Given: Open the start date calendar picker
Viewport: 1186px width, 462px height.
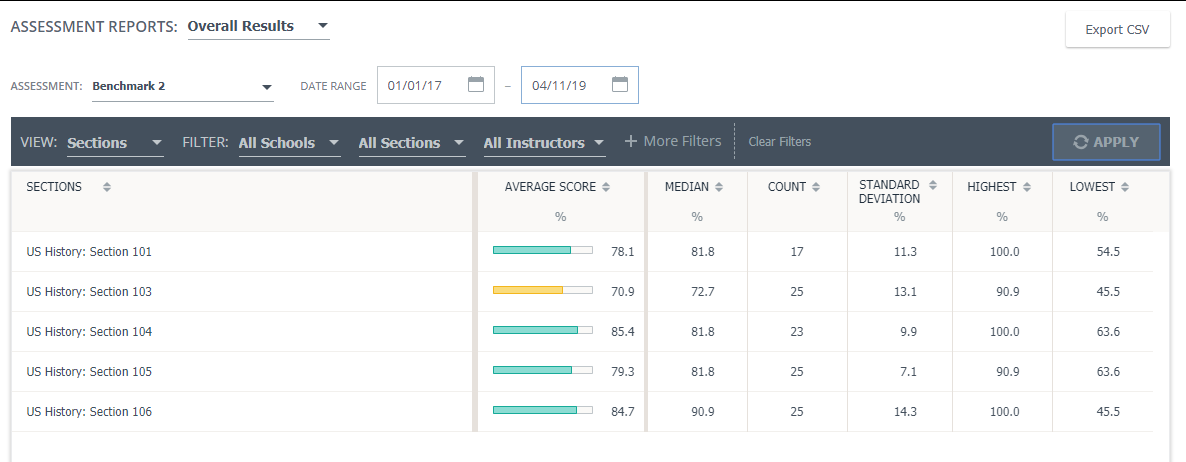Looking at the screenshot, I should click(476, 85).
